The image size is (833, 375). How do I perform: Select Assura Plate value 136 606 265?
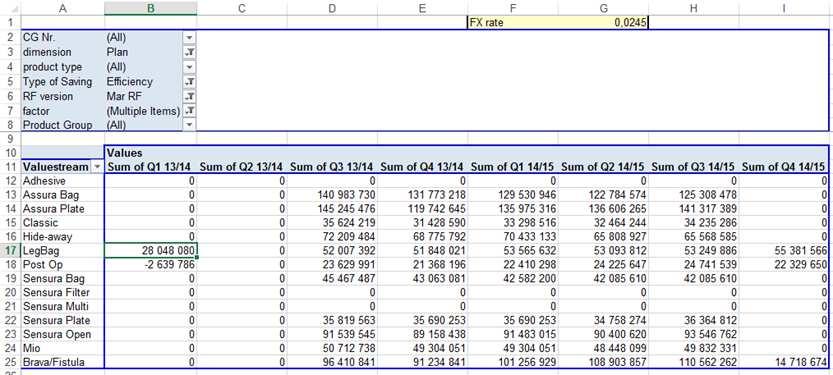(604, 209)
